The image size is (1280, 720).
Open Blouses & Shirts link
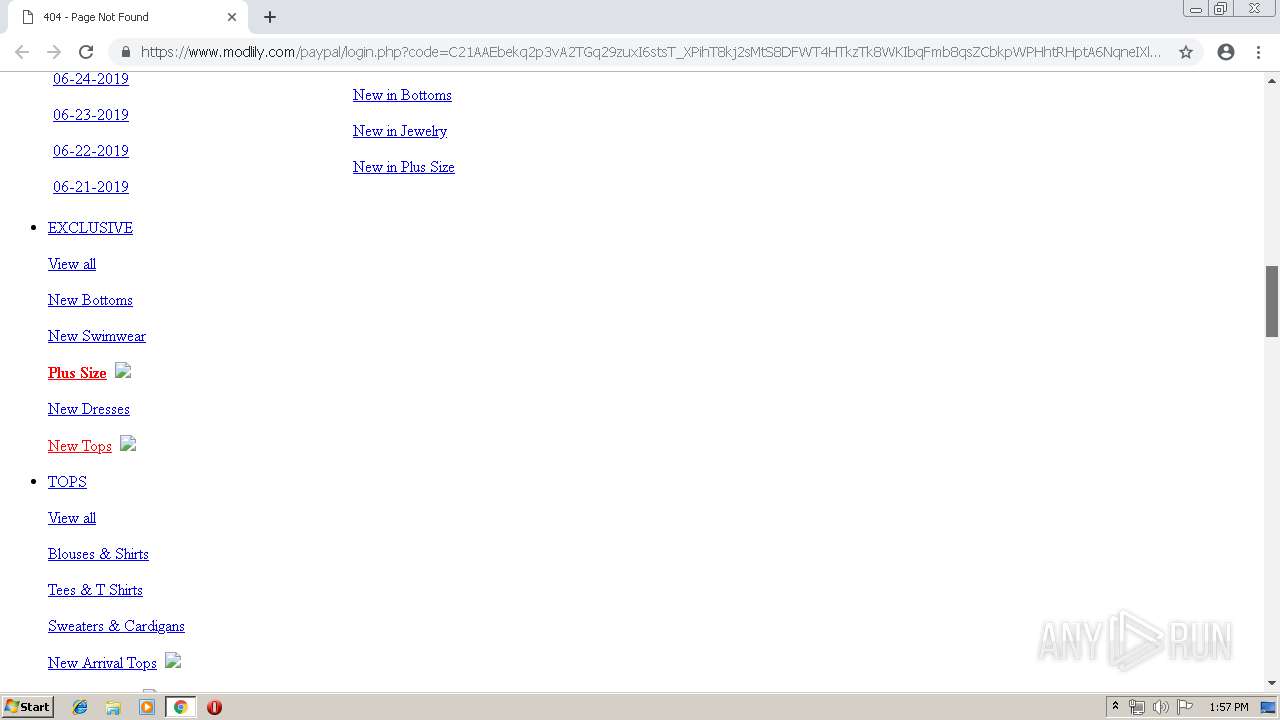pyautogui.click(x=98, y=554)
